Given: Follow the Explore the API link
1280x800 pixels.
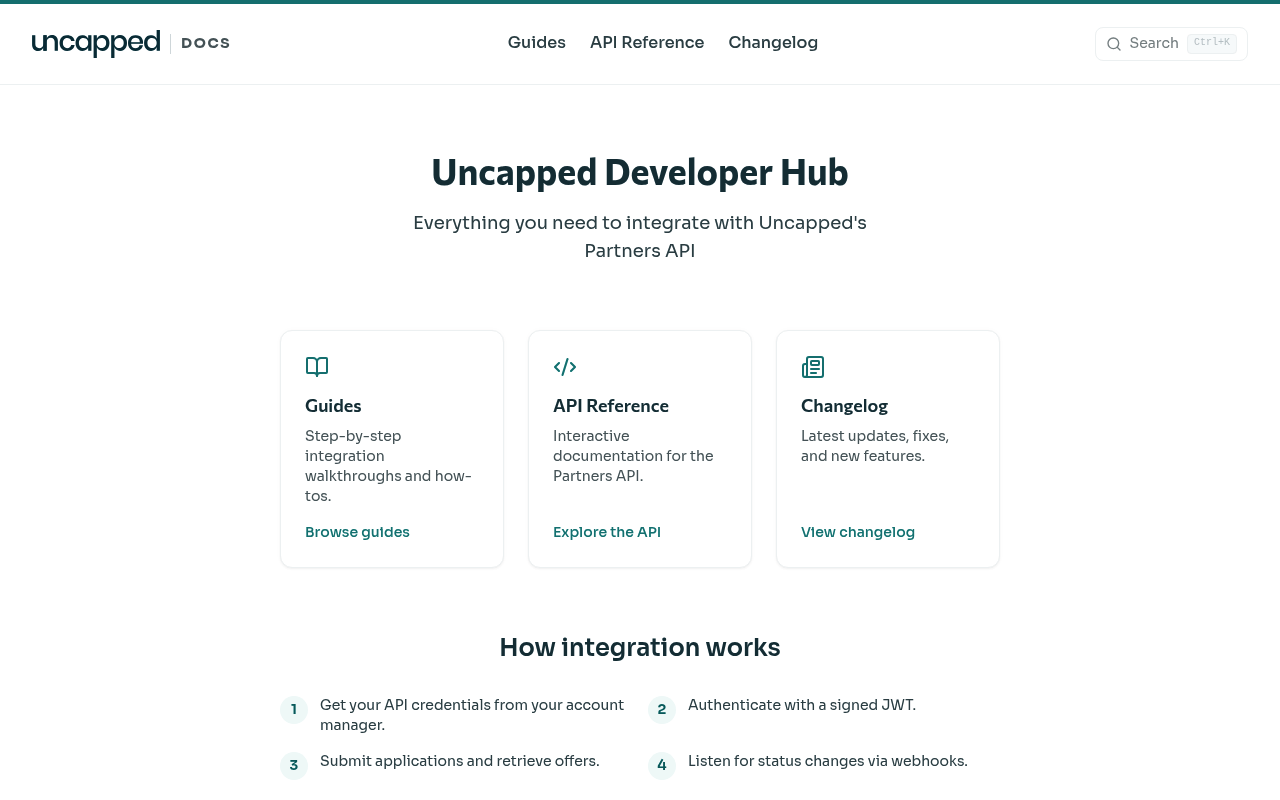Looking at the screenshot, I should pos(607,532).
